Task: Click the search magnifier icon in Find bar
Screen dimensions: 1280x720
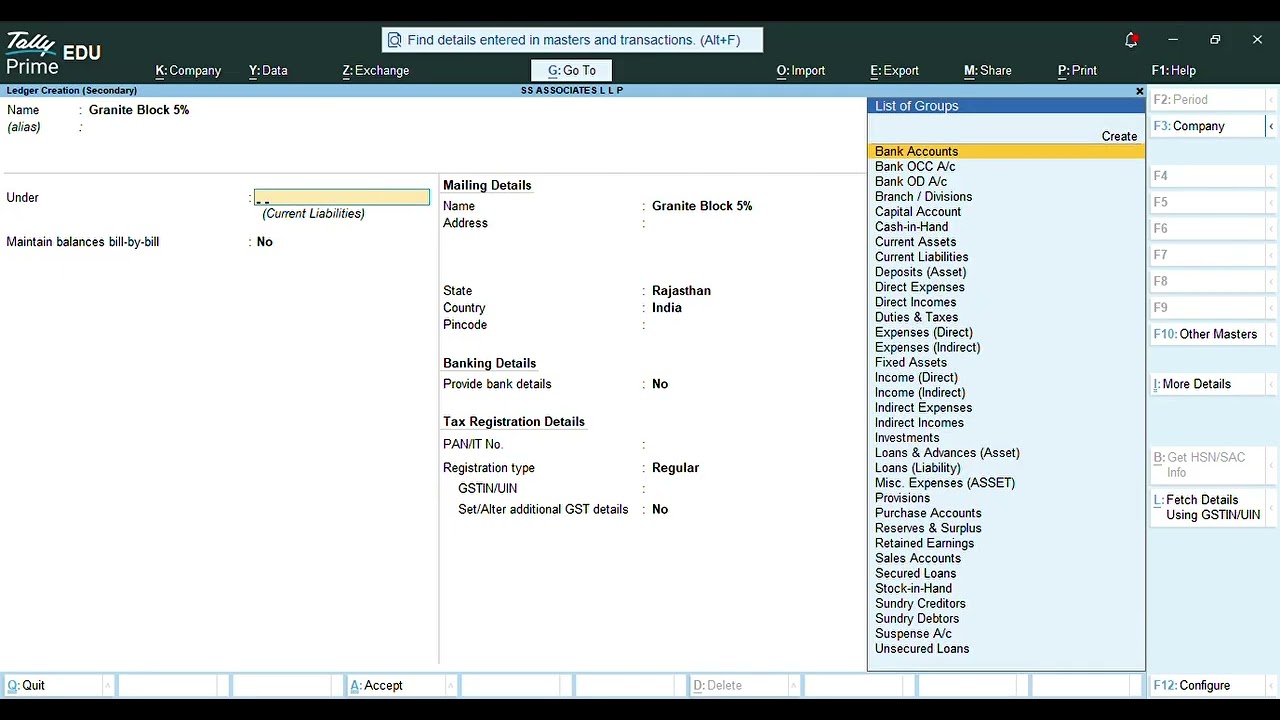Action: (x=394, y=40)
